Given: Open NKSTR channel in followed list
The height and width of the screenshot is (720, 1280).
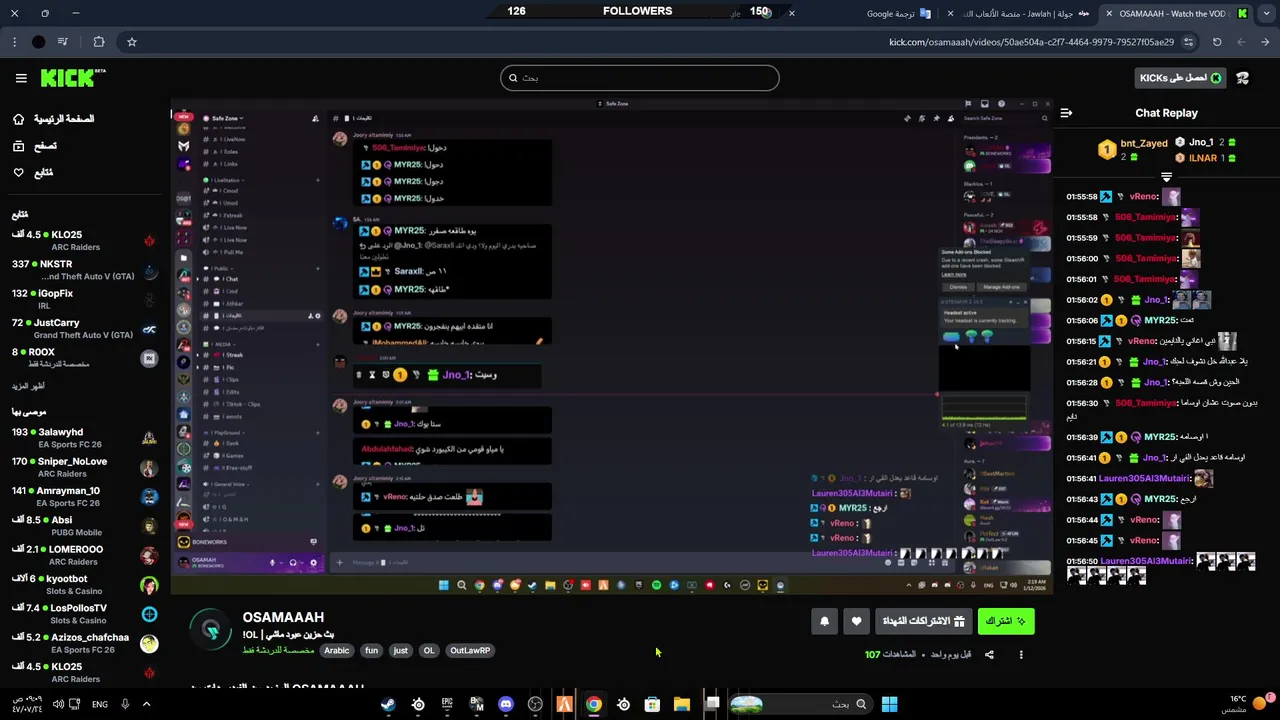Looking at the screenshot, I should tap(85, 270).
